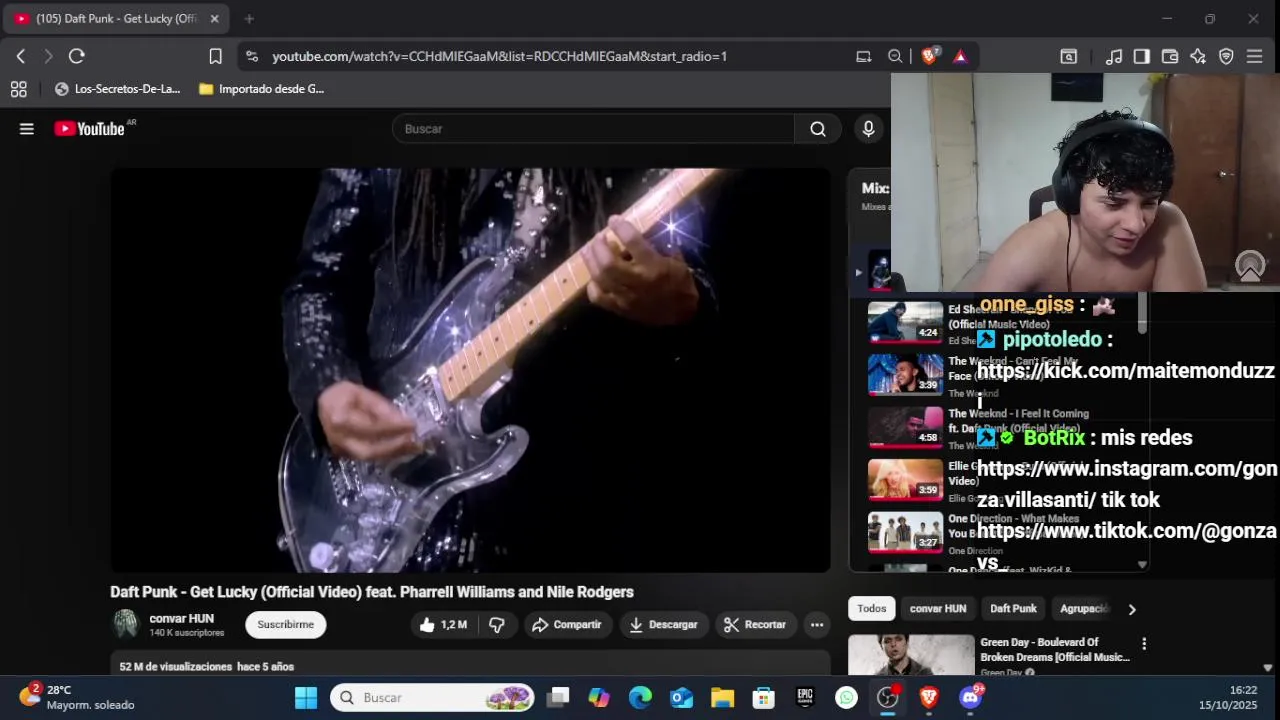The width and height of the screenshot is (1280, 720).
Task: Download the video with Descargar
Action: pos(663,624)
